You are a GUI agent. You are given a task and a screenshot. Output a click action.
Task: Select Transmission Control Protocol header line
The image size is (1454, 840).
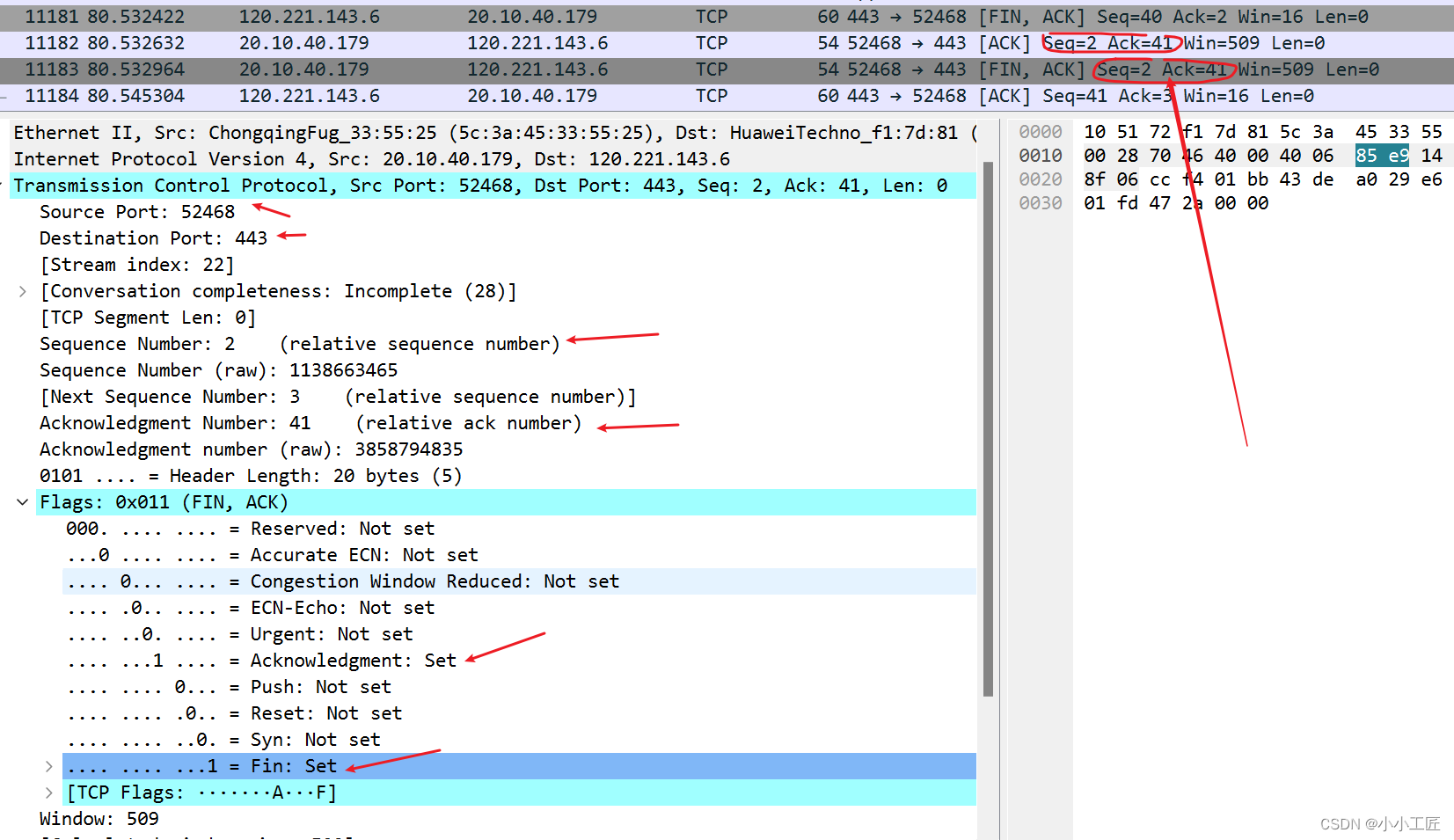click(x=493, y=186)
